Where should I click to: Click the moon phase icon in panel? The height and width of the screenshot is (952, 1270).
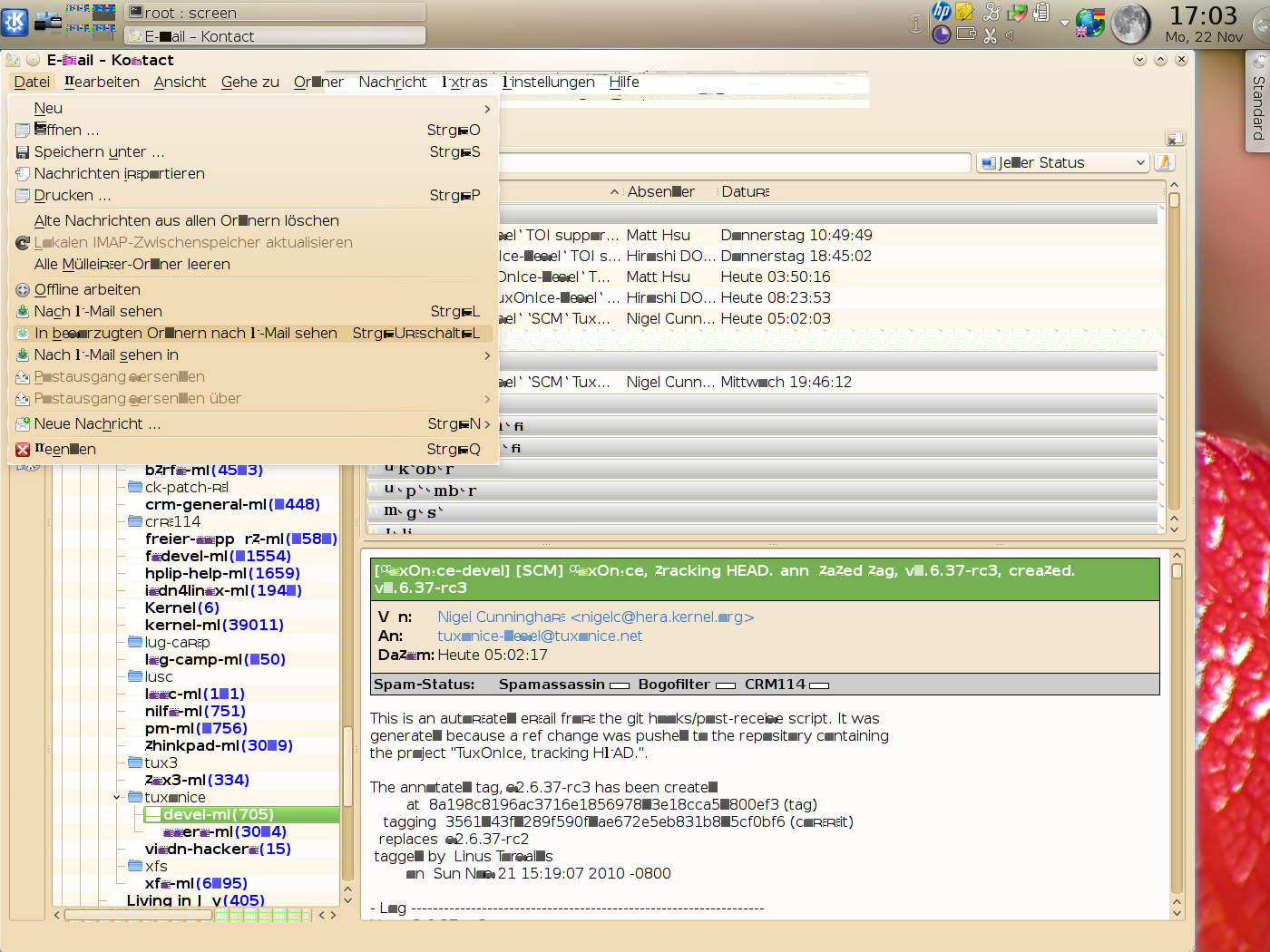(x=1130, y=24)
